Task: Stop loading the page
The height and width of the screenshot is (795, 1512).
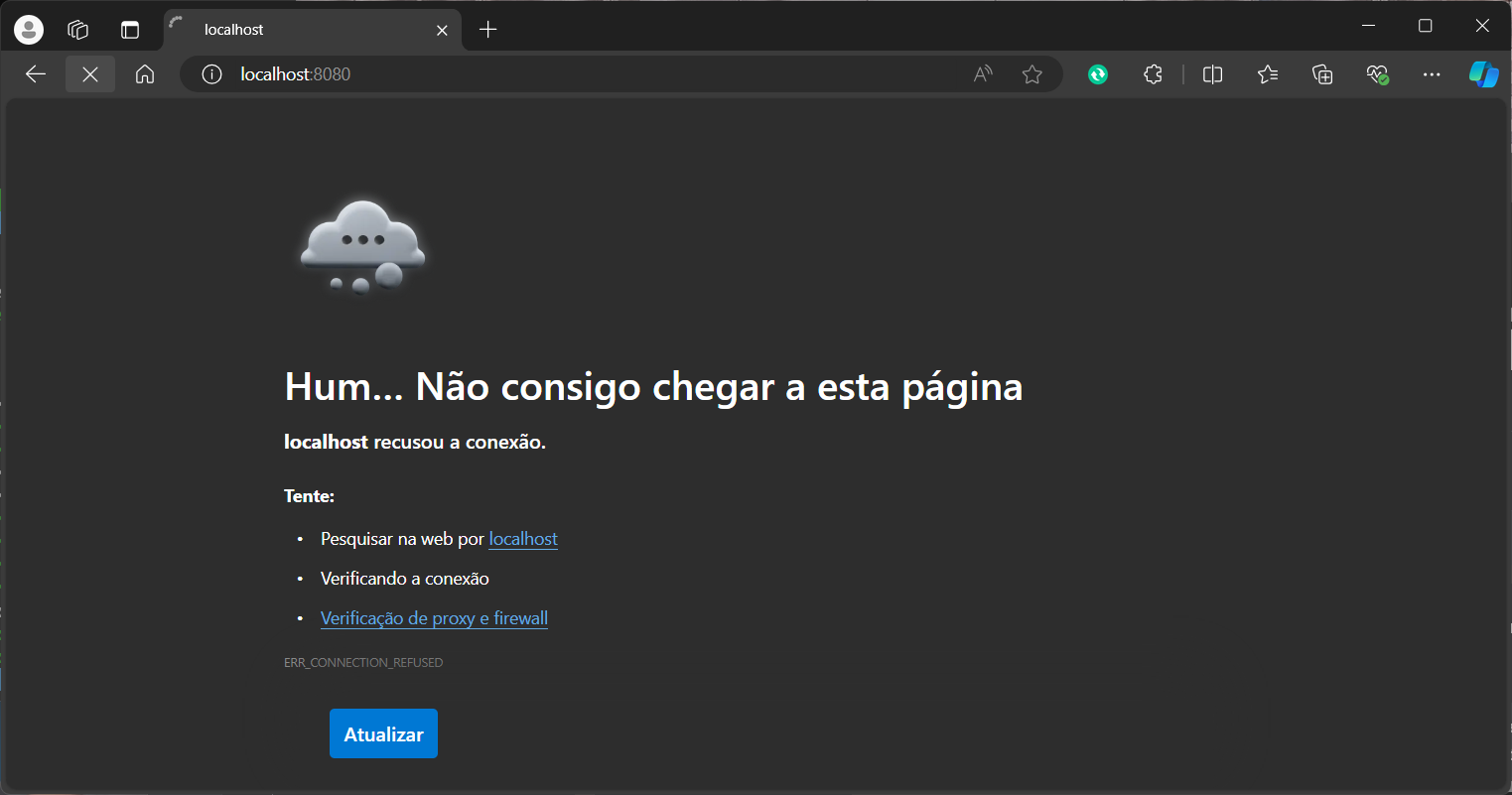Action: 90,74
